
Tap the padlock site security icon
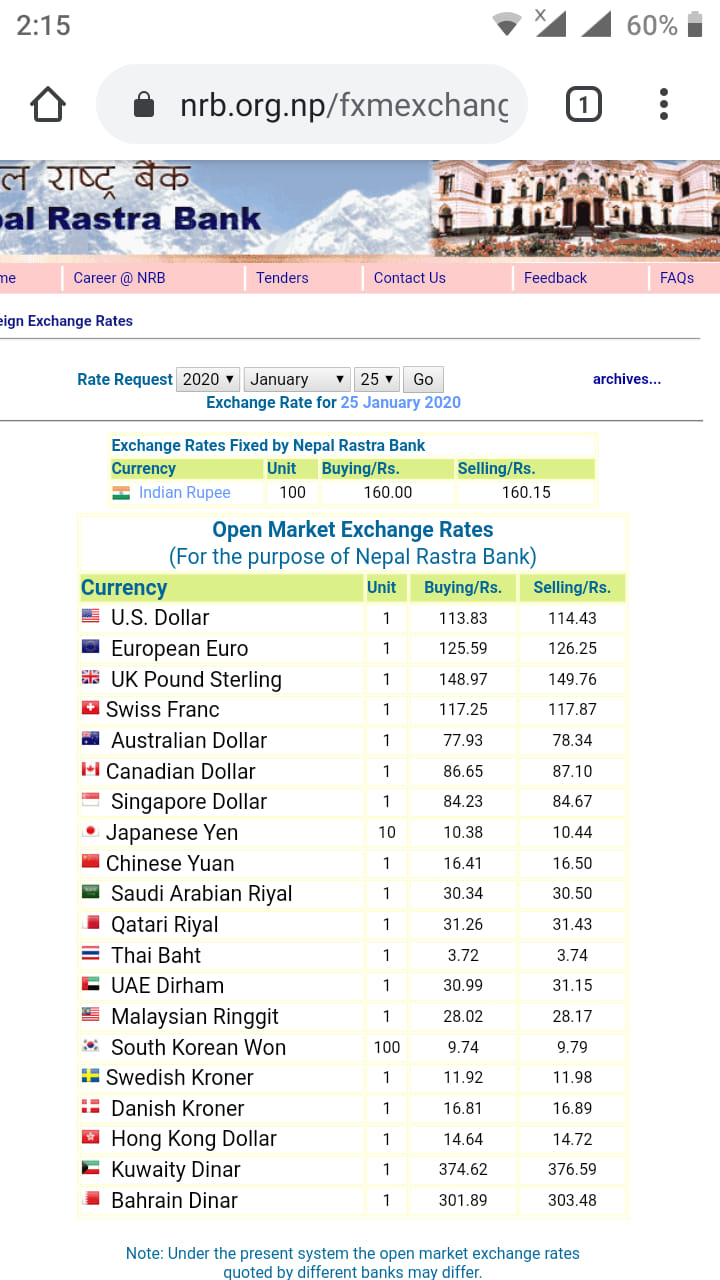tap(144, 105)
